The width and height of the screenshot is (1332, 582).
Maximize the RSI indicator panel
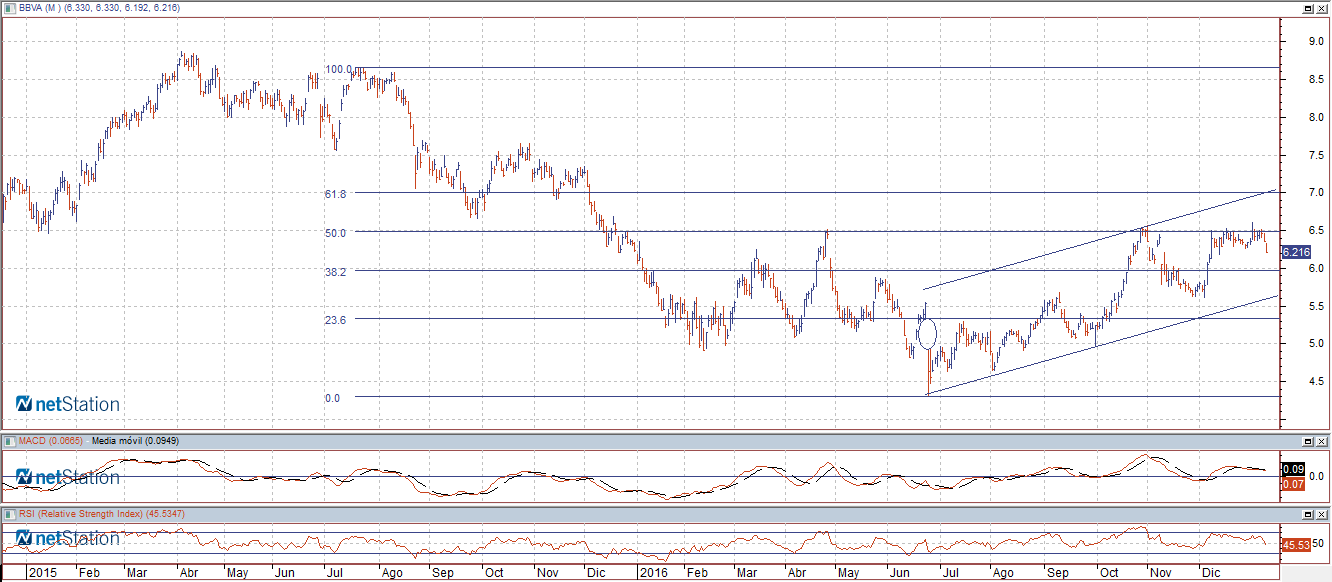point(1308,514)
